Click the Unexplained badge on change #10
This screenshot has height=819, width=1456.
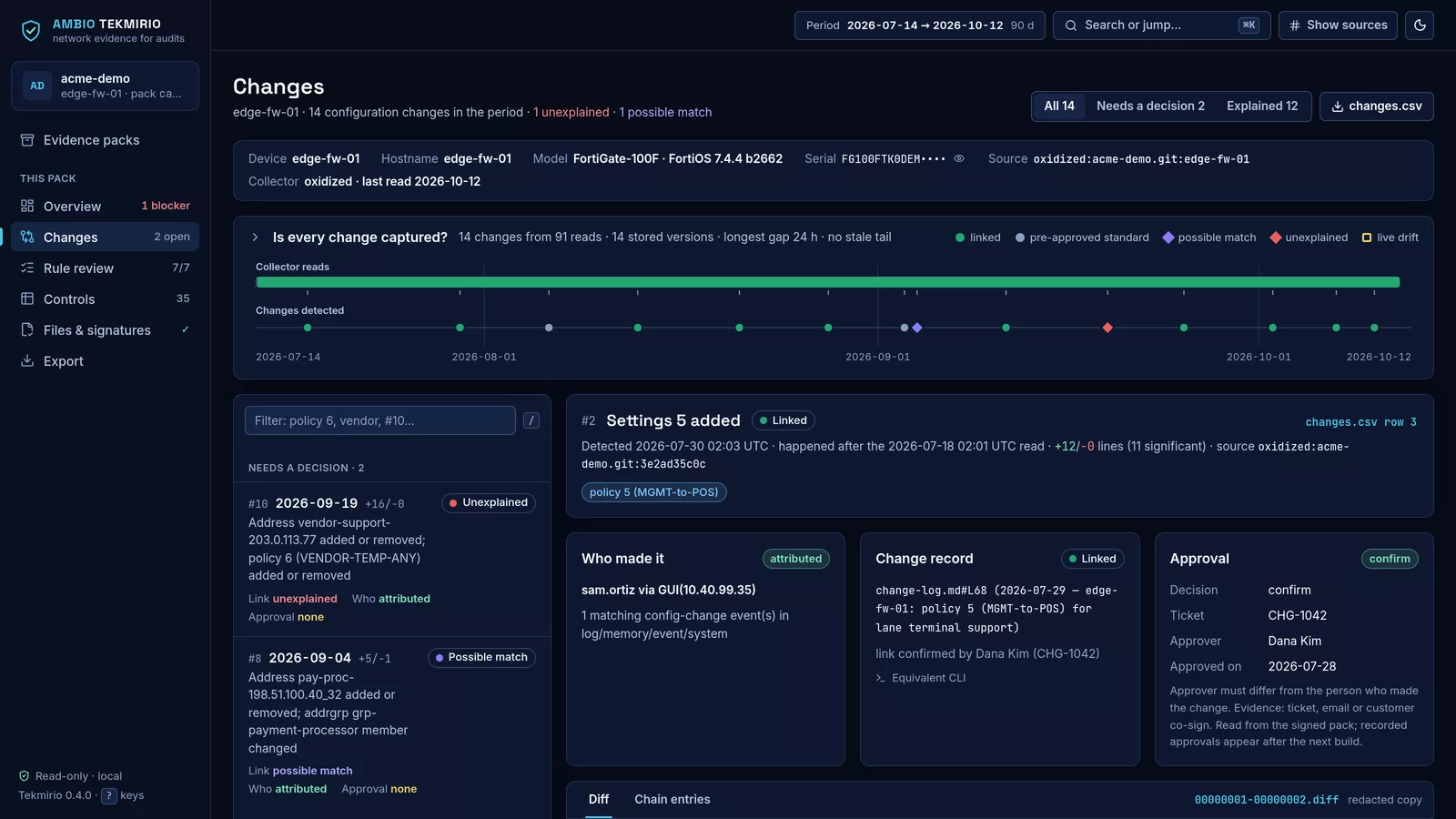pyautogui.click(x=489, y=502)
